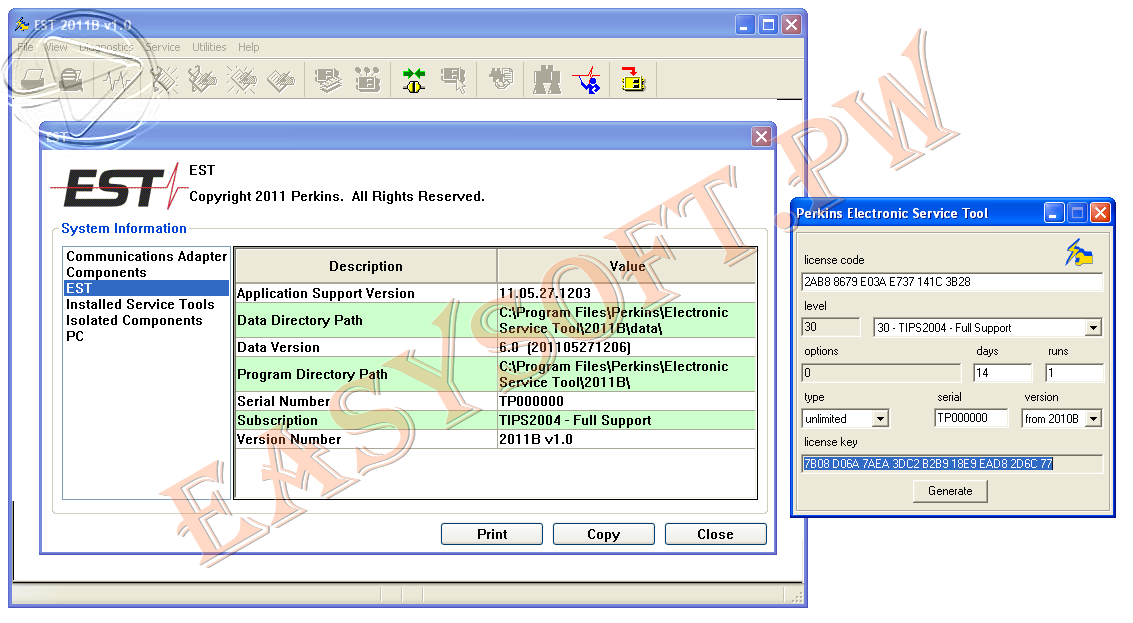Select the highlighted EST list item
Screen dimensions: 1133x623
click(x=147, y=288)
